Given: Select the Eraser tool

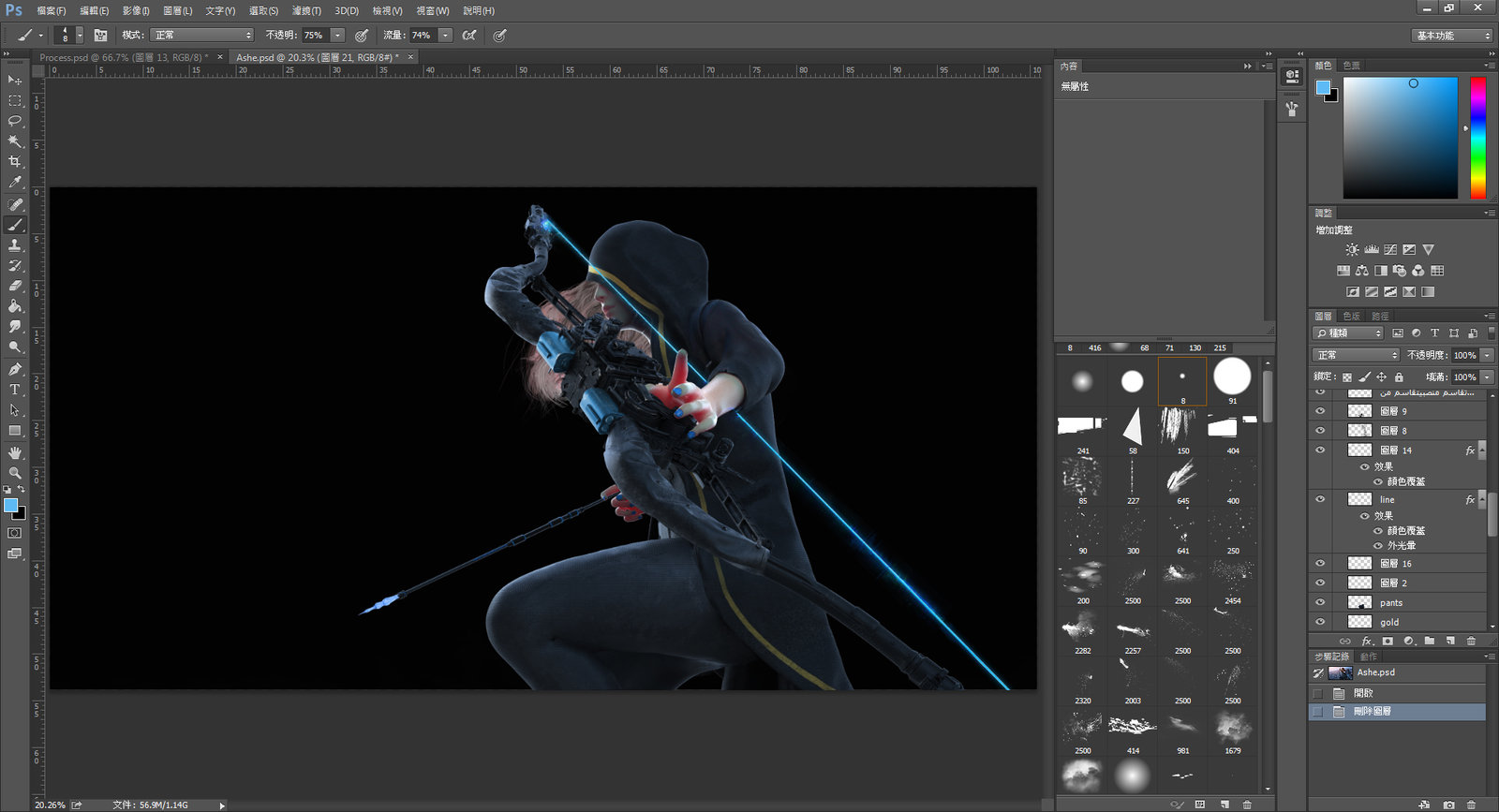Looking at the screenshot, I should coord(15,286).
